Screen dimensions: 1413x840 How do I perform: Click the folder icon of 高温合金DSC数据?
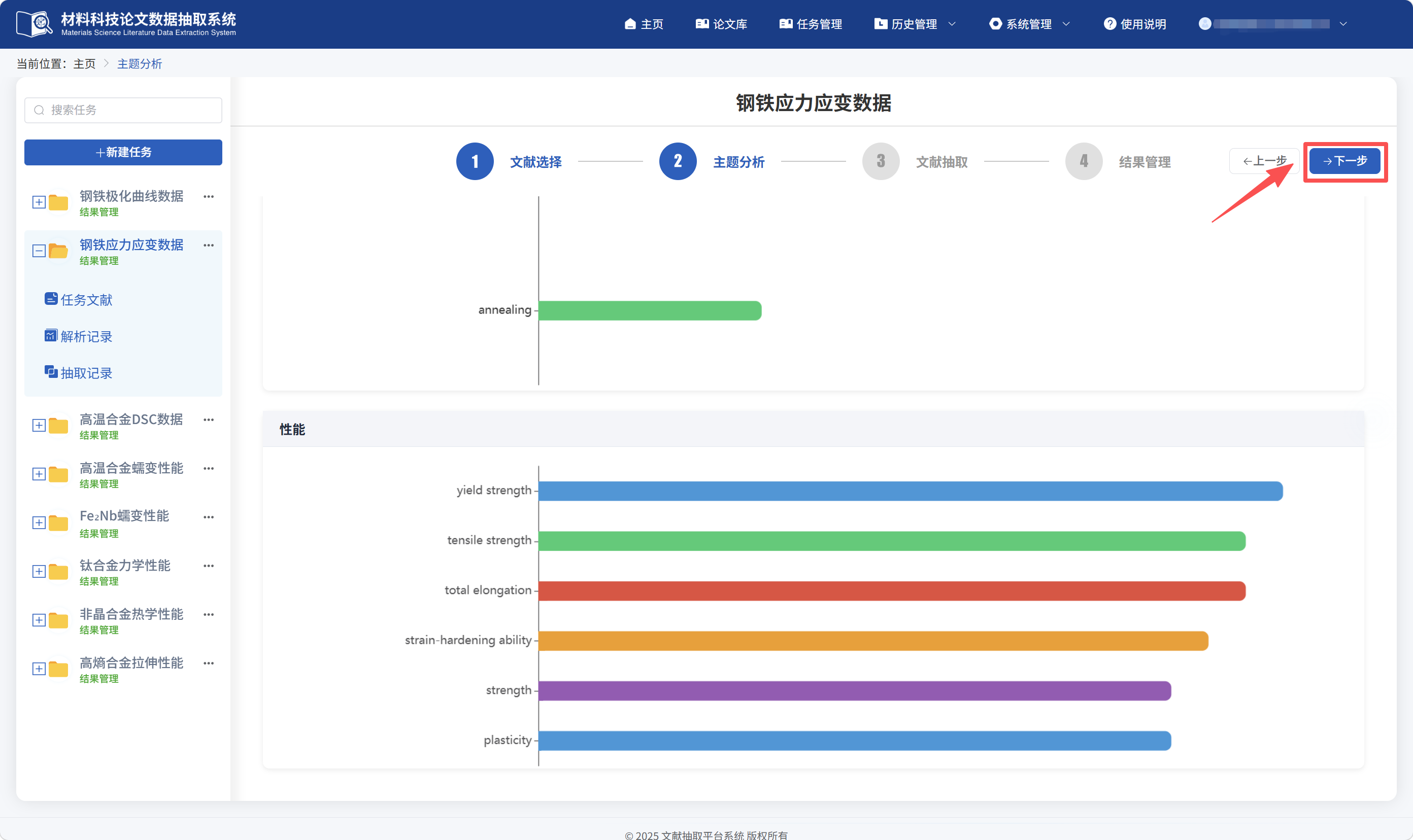point(58,425)
